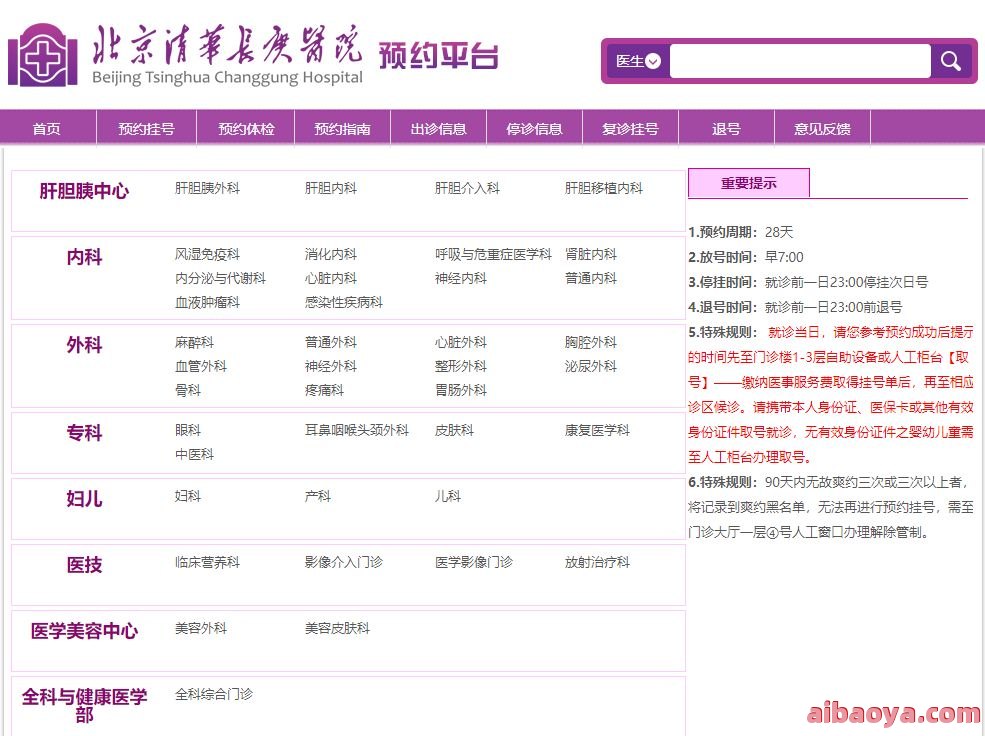The width and height of the screenshot is (985, 736).
Task: Click the 预约平台 title text
Action: pyautogui.click(x=438, y=56)
